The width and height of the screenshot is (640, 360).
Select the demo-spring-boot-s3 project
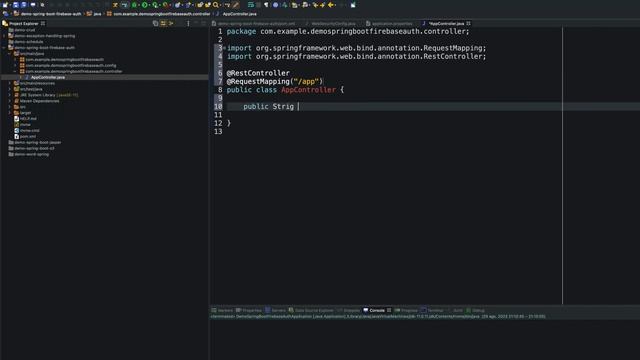pyautogui.click(x=34, y=149)
